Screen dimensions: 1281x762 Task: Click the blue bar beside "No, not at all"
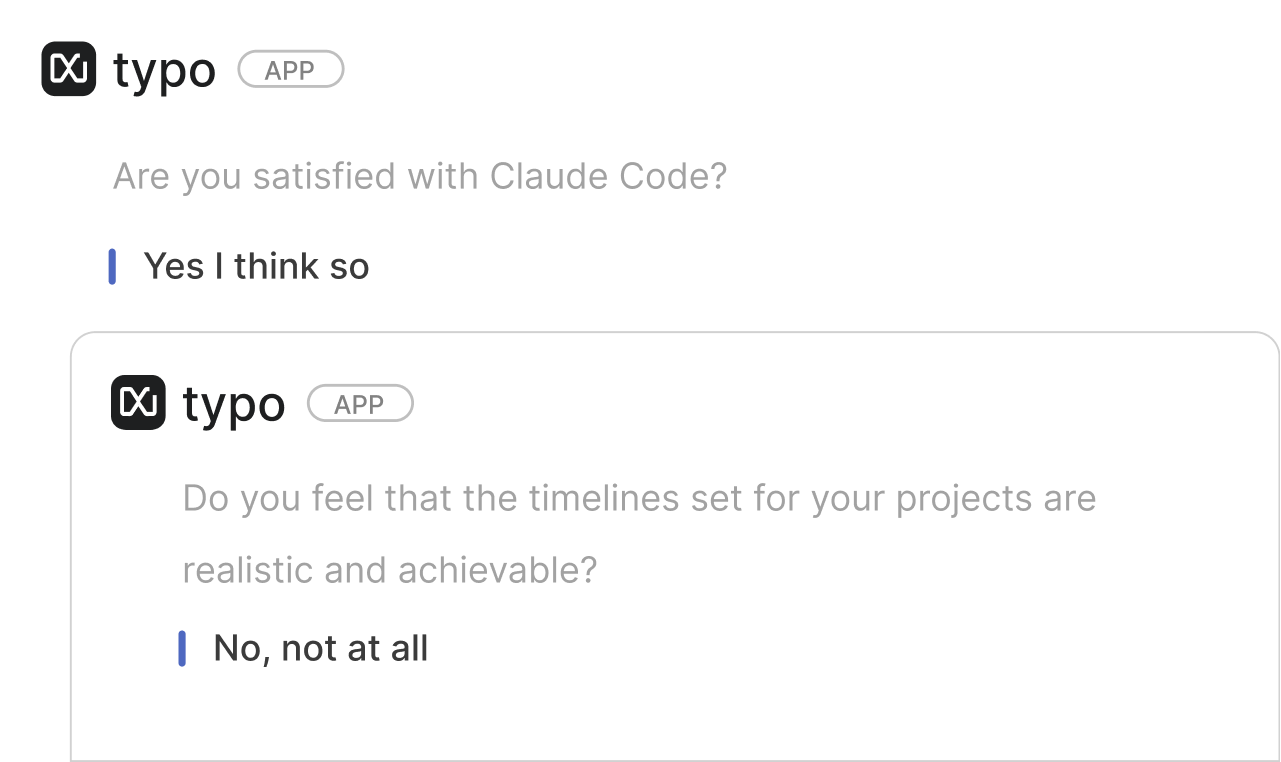(x=182, y=648)
